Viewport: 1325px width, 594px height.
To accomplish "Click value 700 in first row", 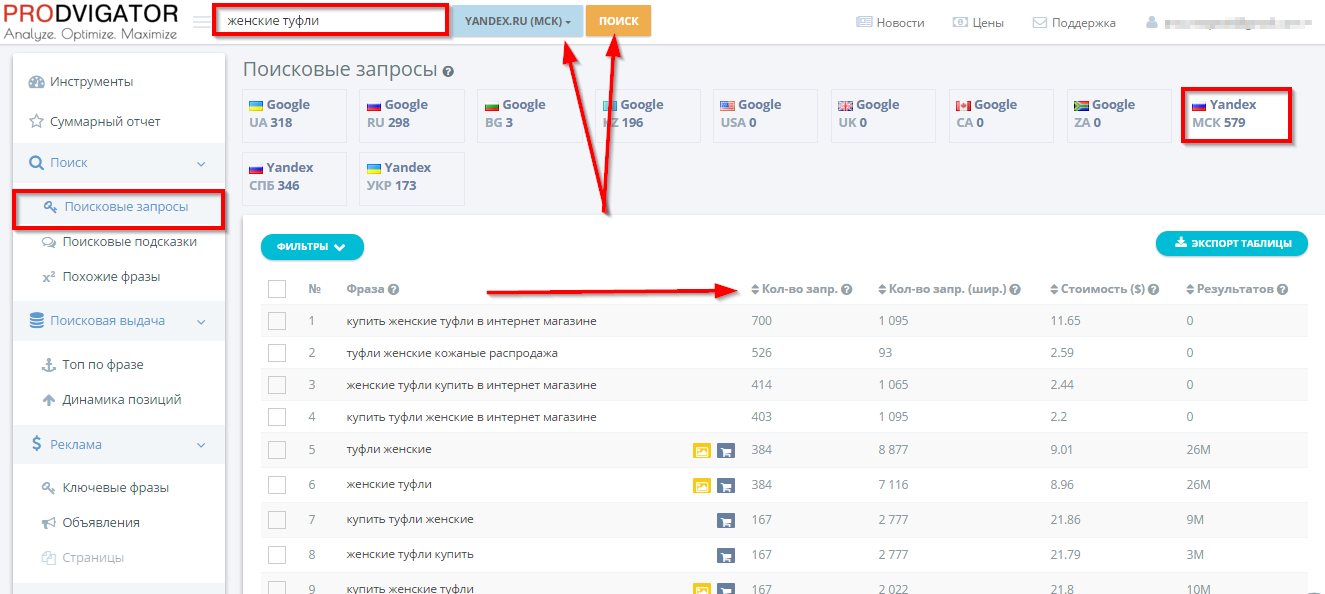I will click(x=761, y=321).
